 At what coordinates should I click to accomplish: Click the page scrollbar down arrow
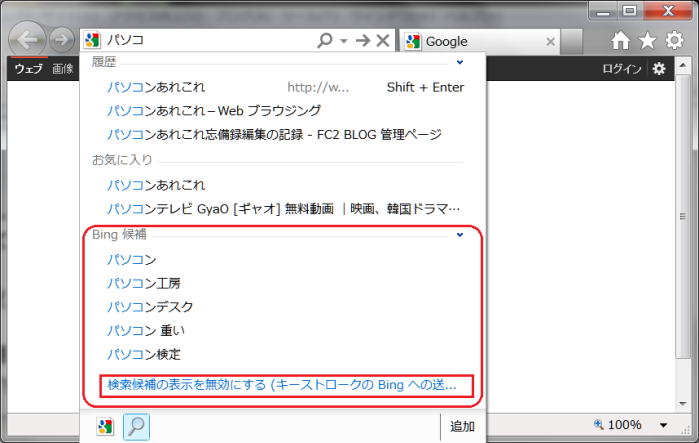(x=683, y=404)
